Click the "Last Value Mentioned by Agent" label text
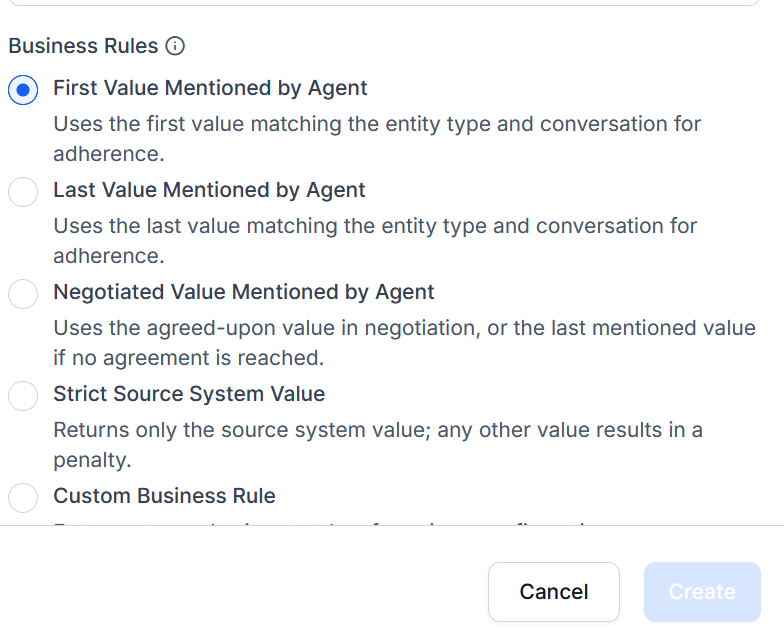 209,190
